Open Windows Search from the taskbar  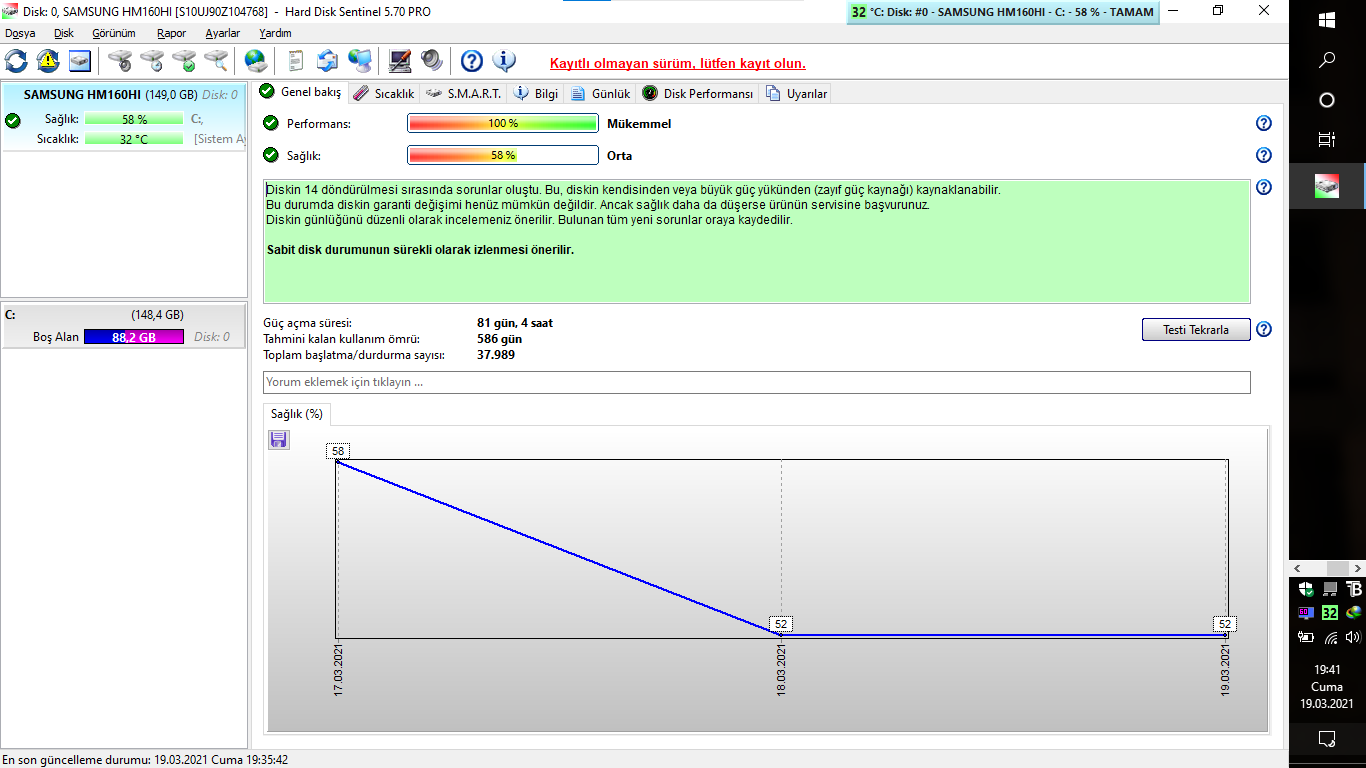click(1327, 60)
